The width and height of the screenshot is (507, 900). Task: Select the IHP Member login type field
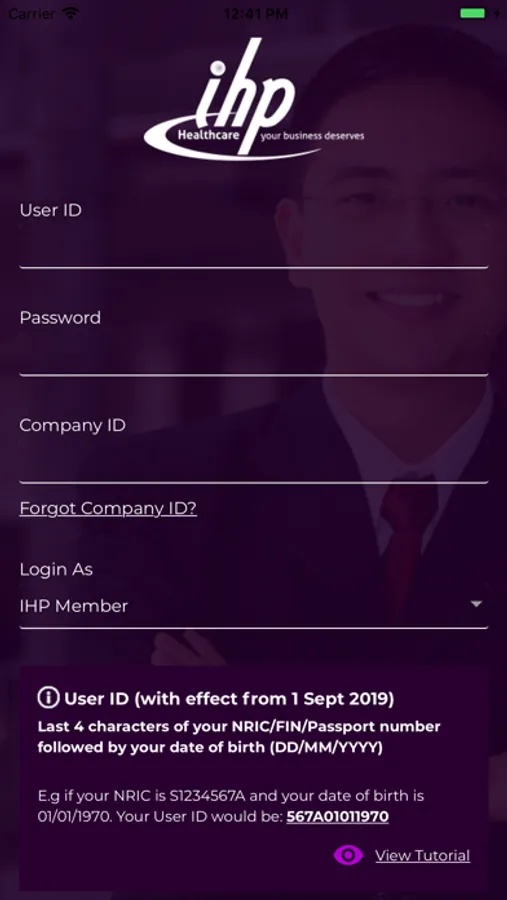(254, 606)
